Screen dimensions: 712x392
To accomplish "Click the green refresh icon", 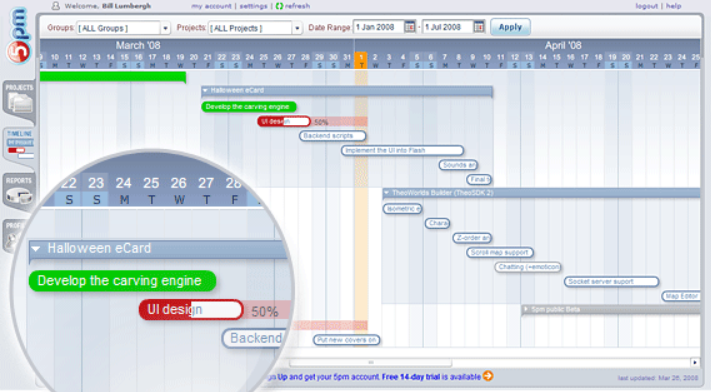I will click(279, 6).
